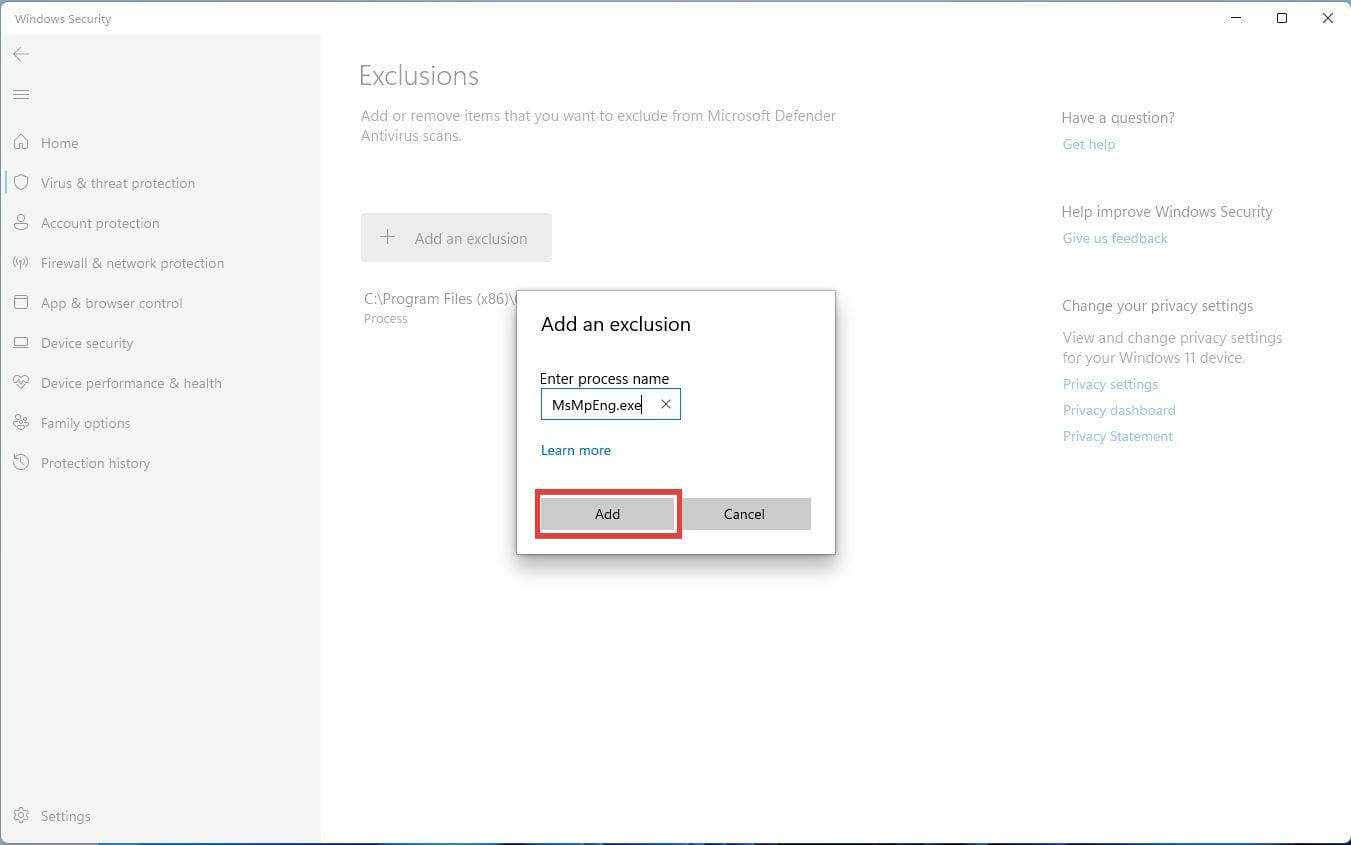1351x845 pixels.
Task: Click the Device security laptop icon
Action: (x=21, y=343)
